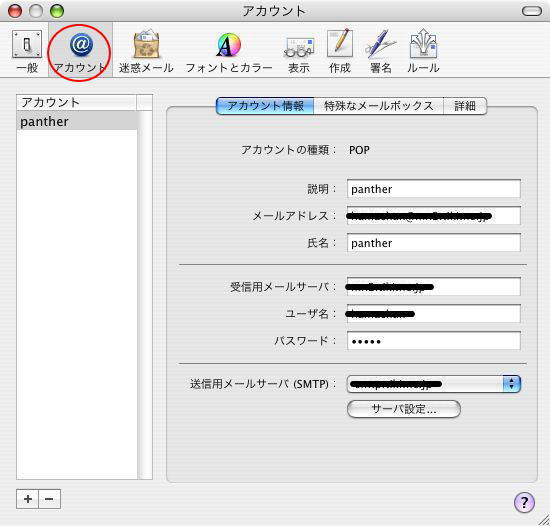The width and height of the screenshot is (550, 526).
Task: Switch to アカウント情報 tab
Action: (x=265, y=106)
